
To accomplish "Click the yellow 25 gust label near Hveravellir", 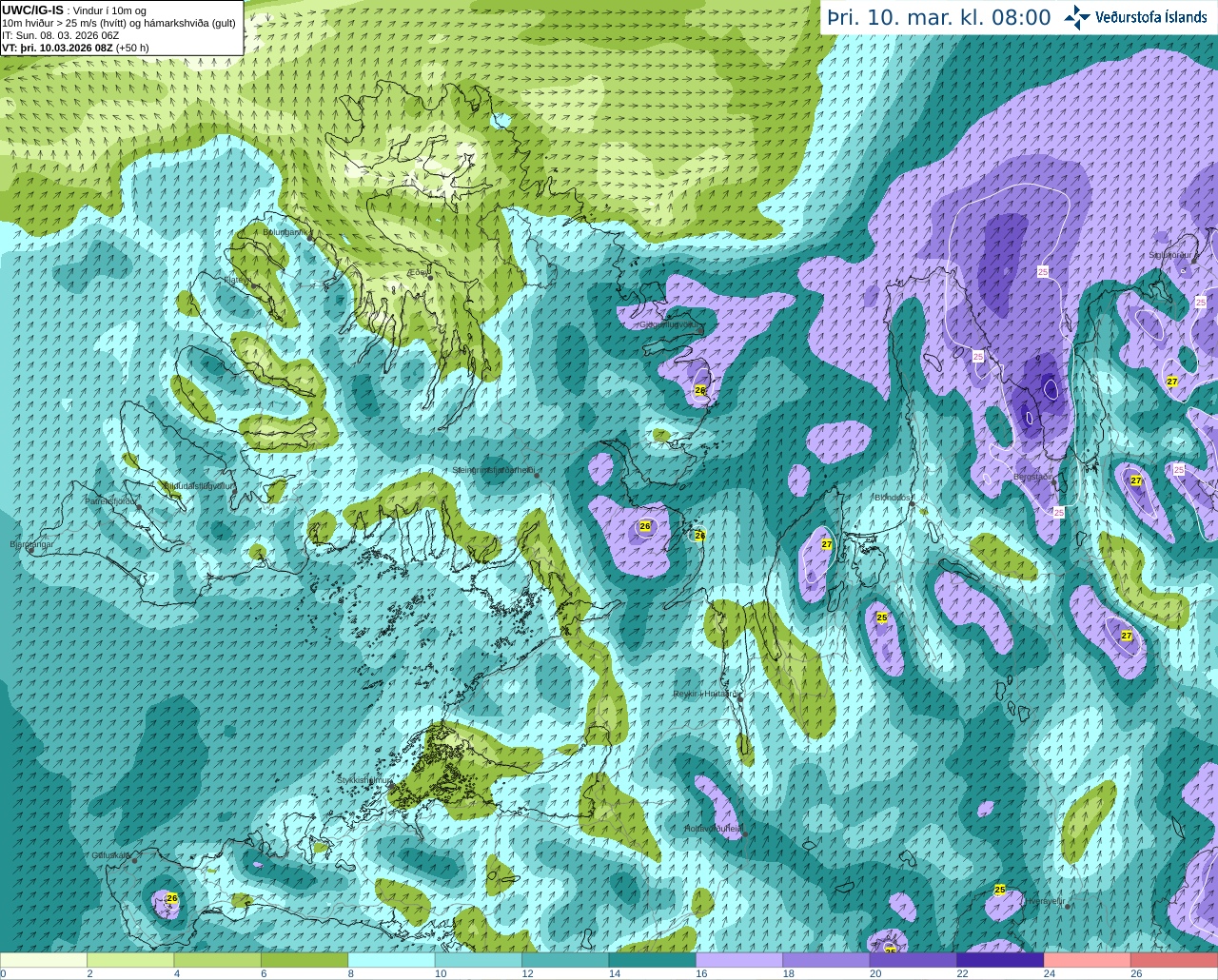I will pos(1000,890).
